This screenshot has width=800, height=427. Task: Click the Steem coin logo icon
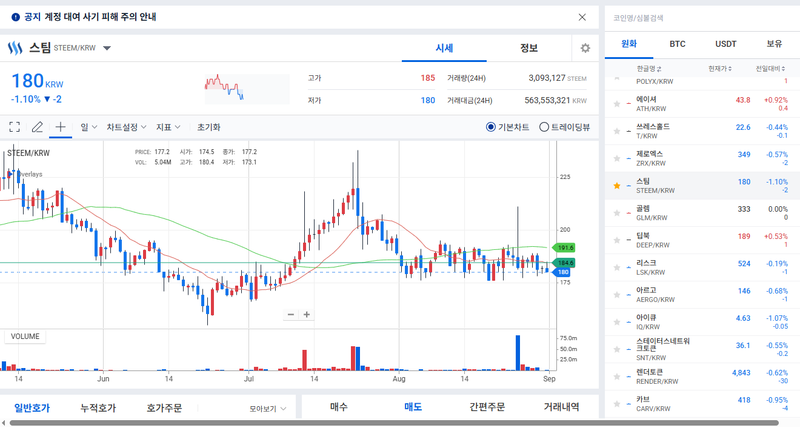(15, 48)
